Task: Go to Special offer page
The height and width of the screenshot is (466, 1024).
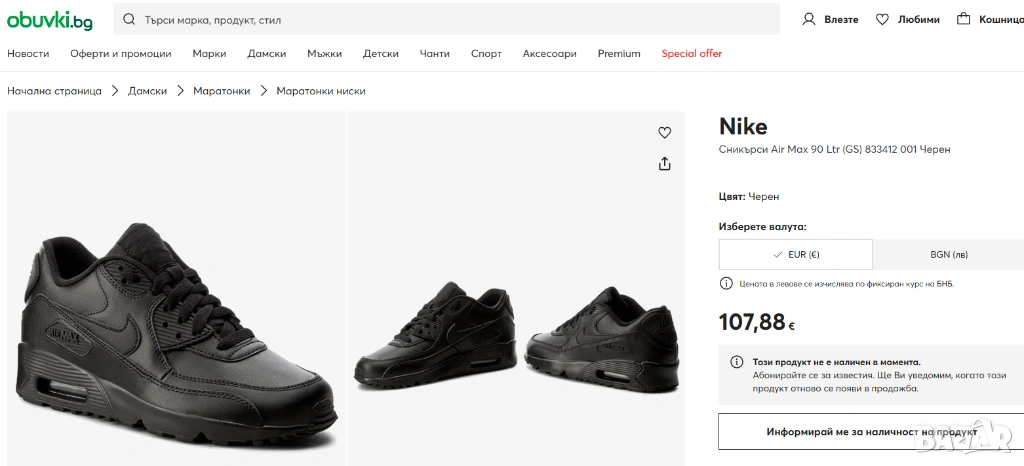Action: click(691, 54)
